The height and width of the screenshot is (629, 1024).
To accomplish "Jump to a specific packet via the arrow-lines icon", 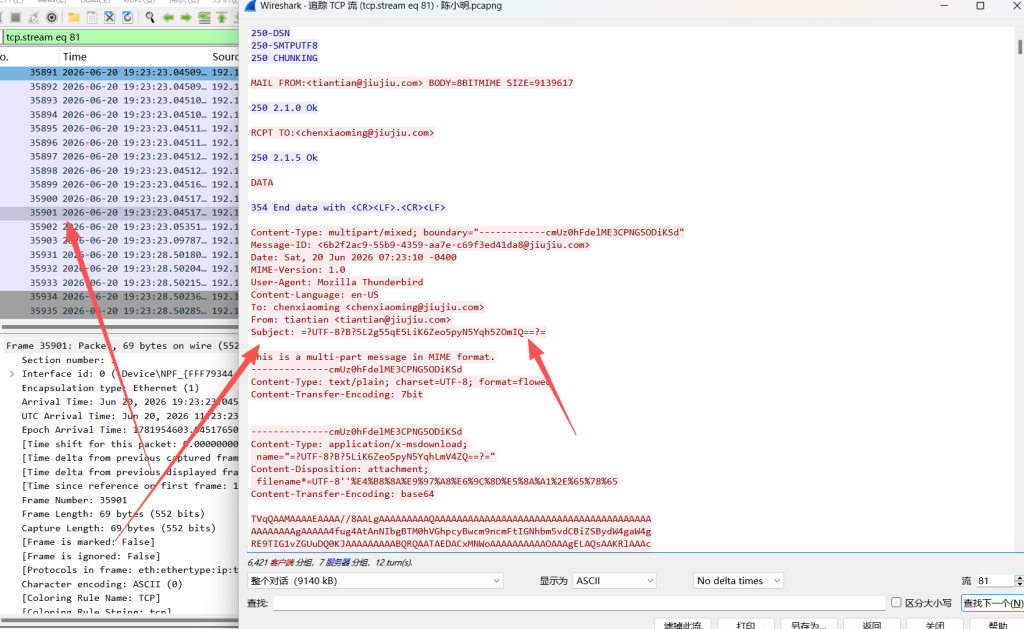I will coord(204,18).
